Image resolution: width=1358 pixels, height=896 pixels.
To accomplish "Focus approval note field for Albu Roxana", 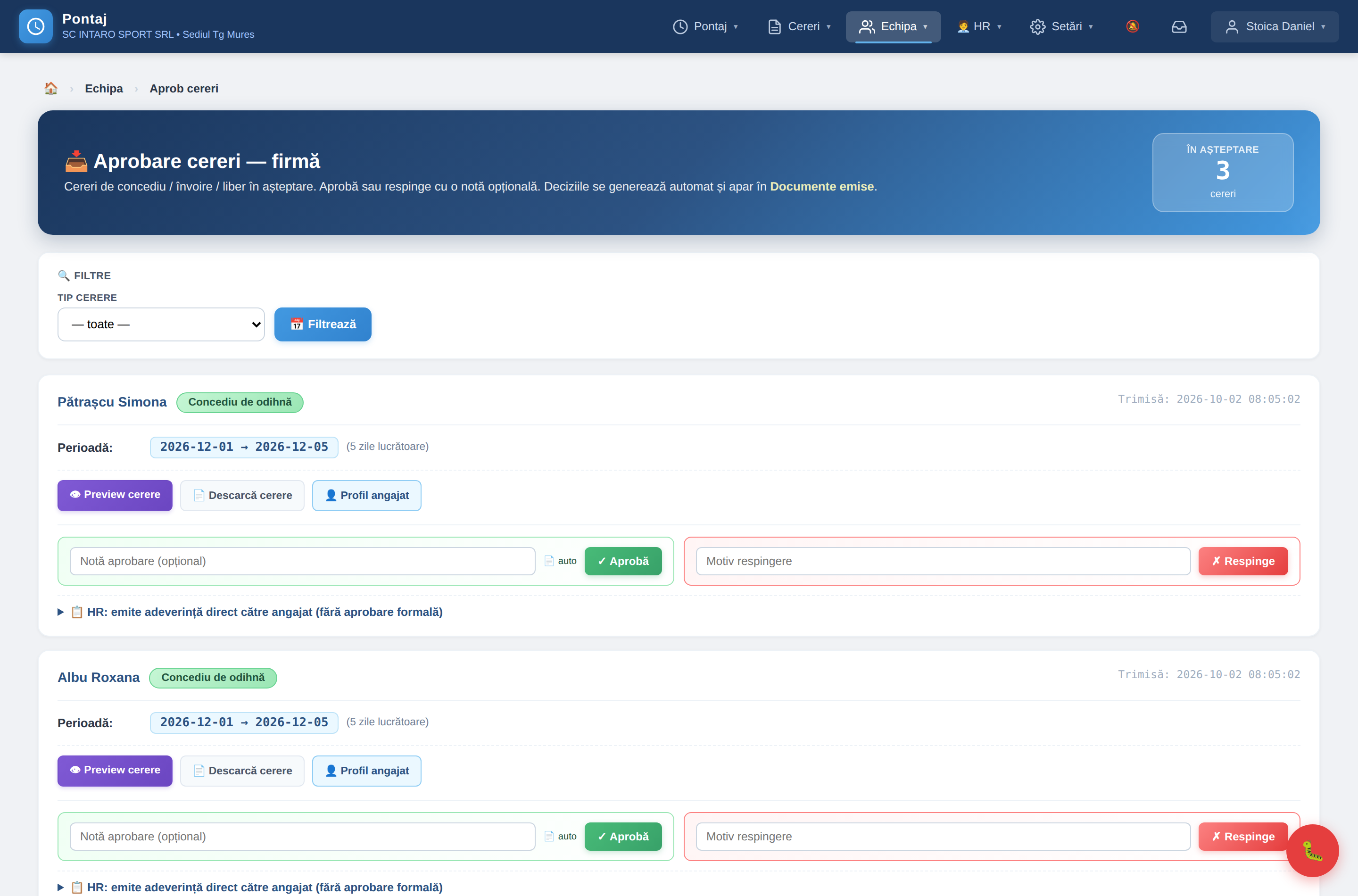I will tap(302, 837).
